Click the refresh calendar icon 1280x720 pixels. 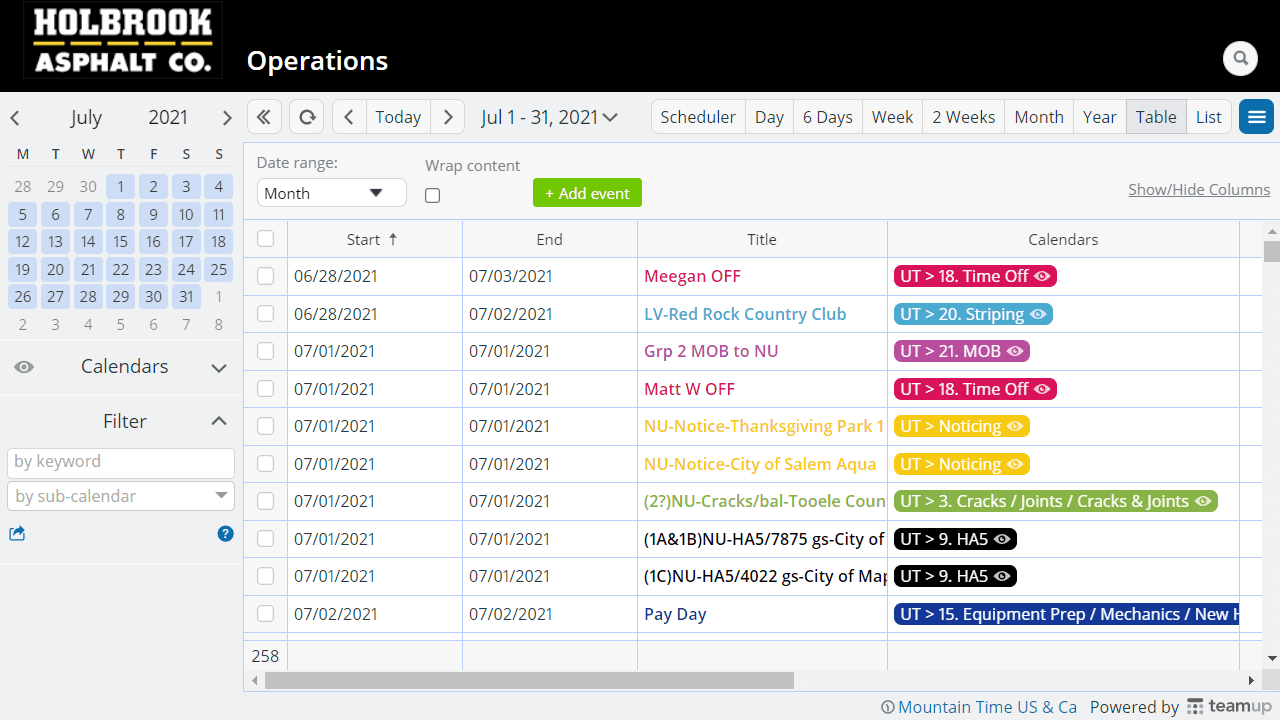[x=307, y=117]
